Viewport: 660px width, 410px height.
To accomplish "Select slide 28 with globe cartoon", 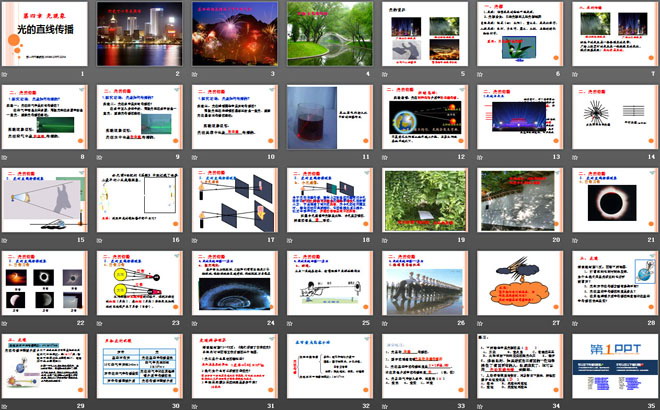I will 615,283.
